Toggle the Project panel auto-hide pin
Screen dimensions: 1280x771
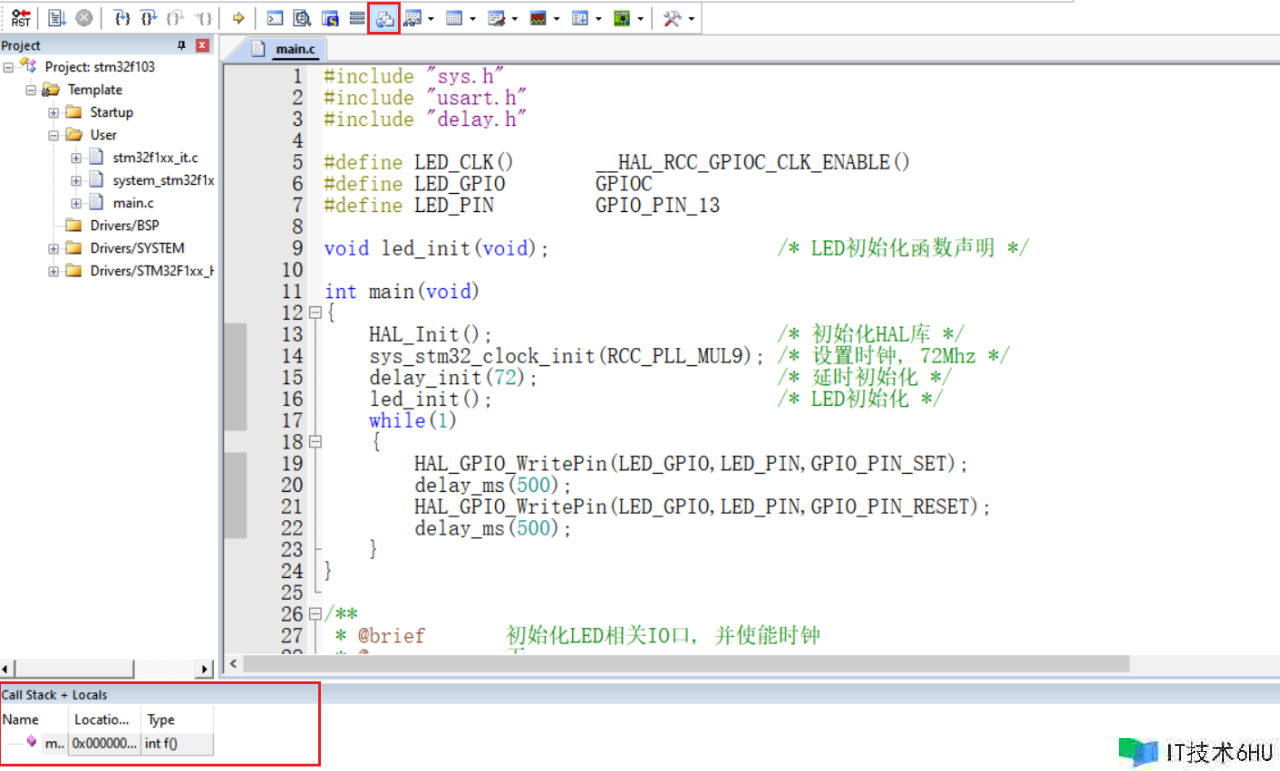(x=181, y=46)
